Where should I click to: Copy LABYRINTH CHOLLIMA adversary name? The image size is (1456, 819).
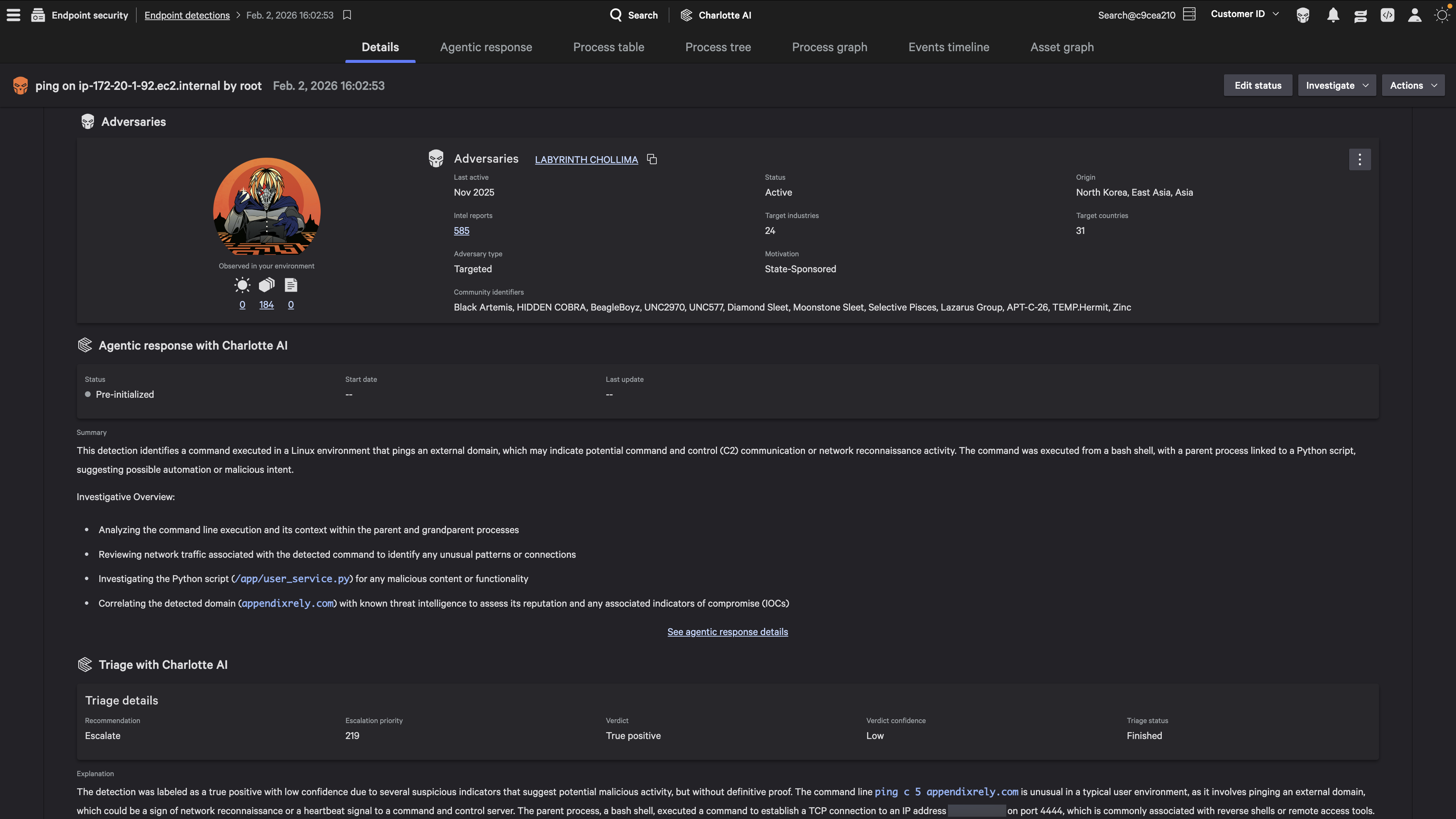coord(652,159)
